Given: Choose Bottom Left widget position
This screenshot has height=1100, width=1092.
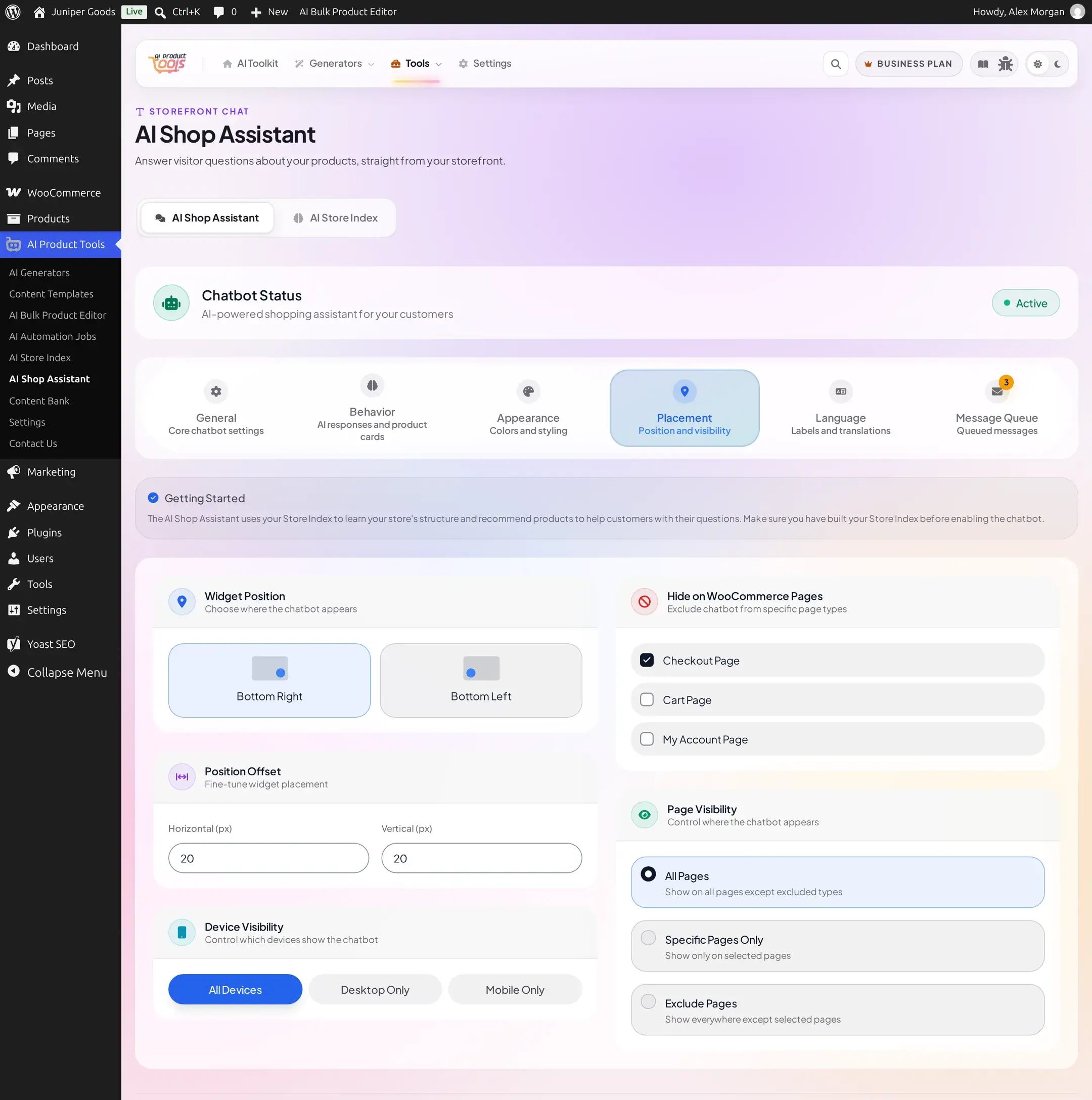Looking at the screenshot, I should [481, 680].
